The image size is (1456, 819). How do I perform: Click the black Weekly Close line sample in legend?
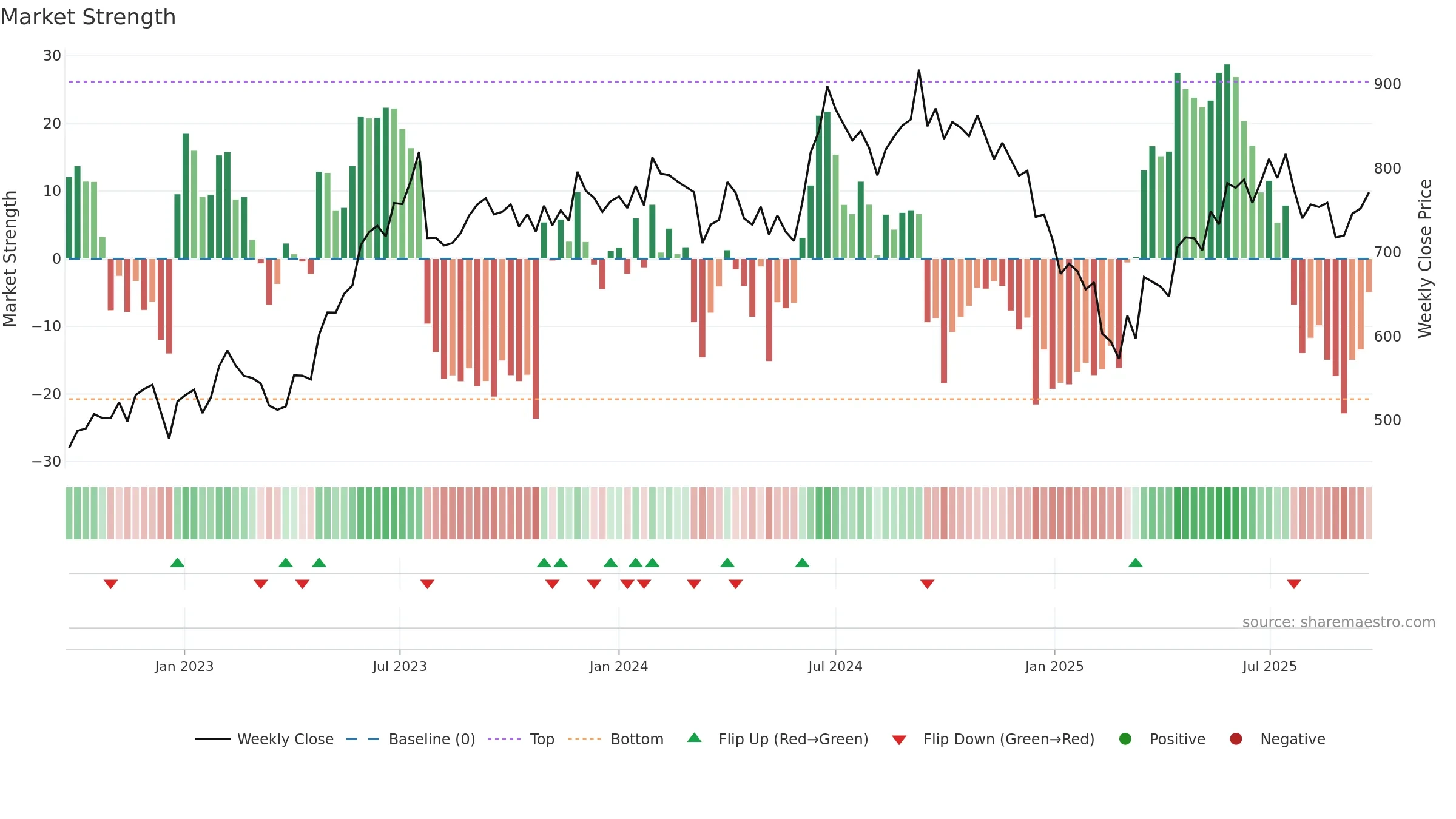pyautogui.click(x=213, y=739)
